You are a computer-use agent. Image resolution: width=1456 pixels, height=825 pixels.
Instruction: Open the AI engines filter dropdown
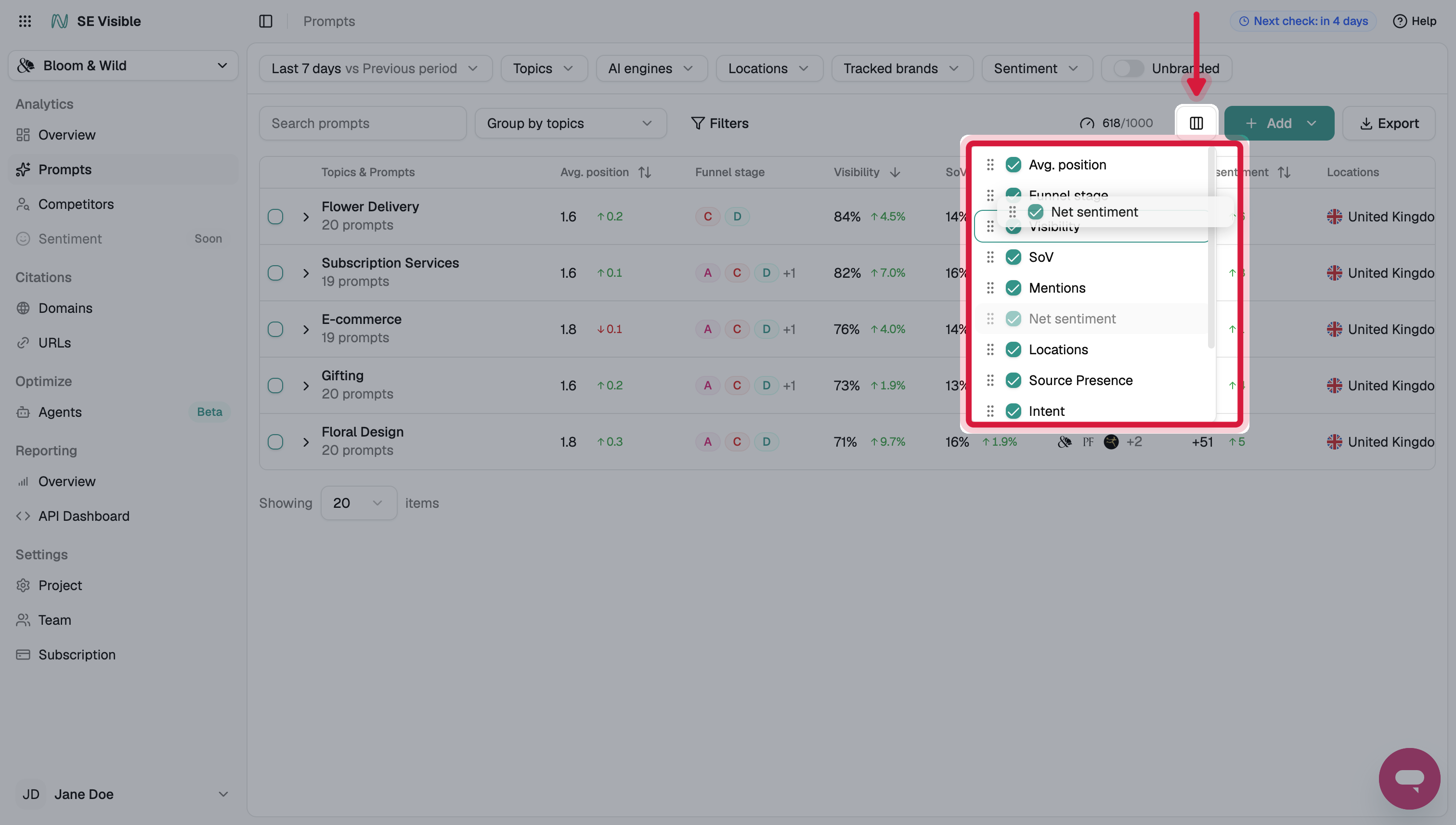tap(652, 68)
